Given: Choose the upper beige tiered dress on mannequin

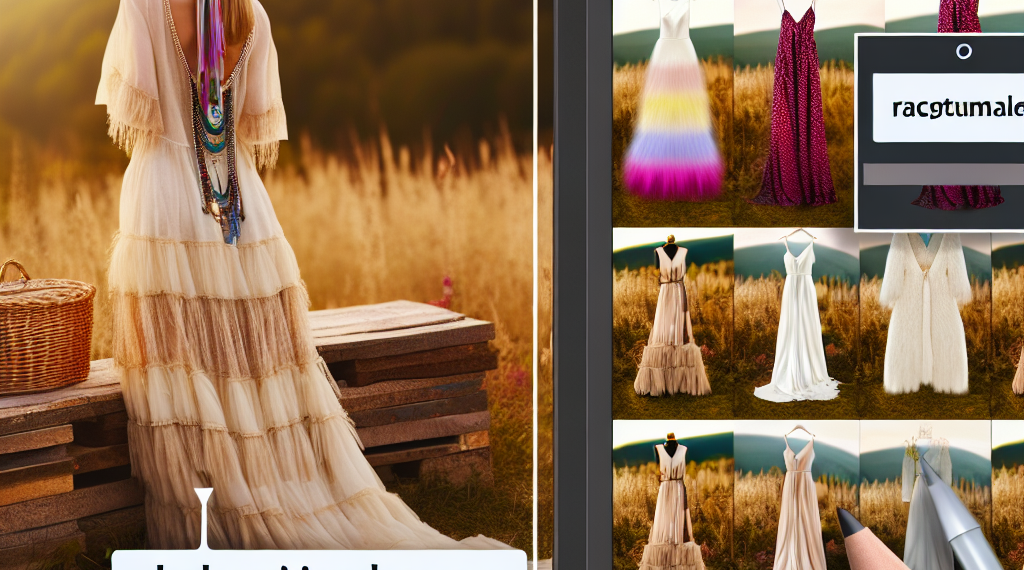Looking at the screenshot, I should [673, 323].
